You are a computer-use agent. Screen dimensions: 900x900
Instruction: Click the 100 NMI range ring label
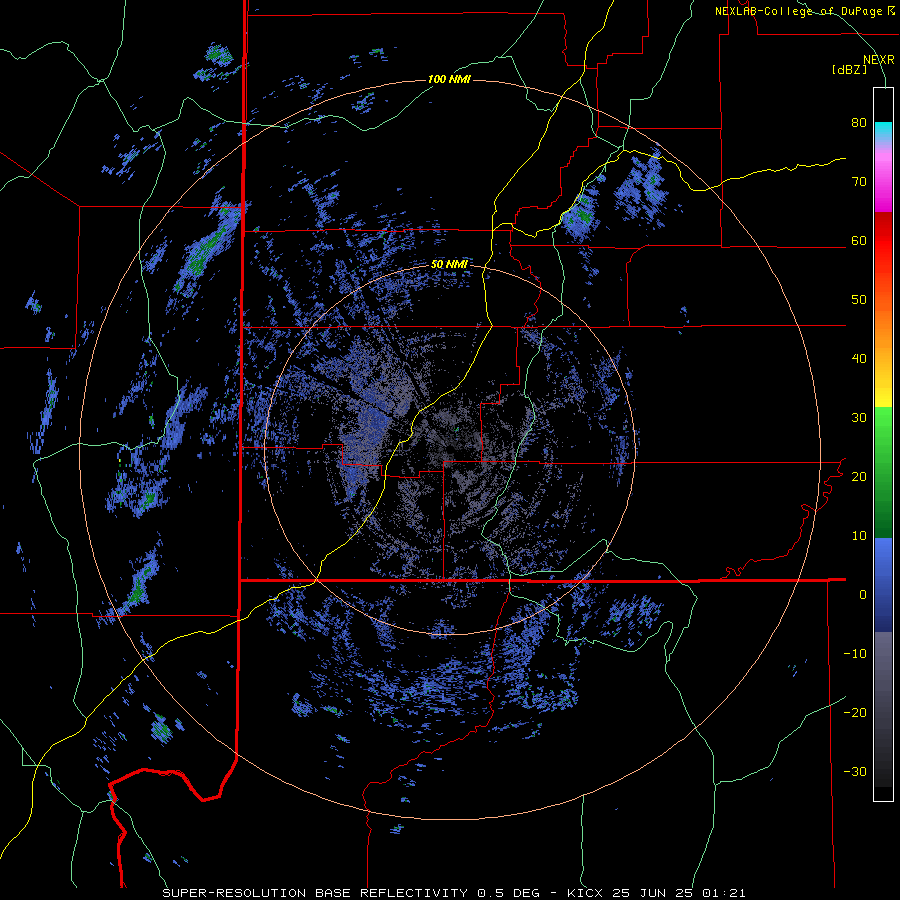click(x=449, y=79)
